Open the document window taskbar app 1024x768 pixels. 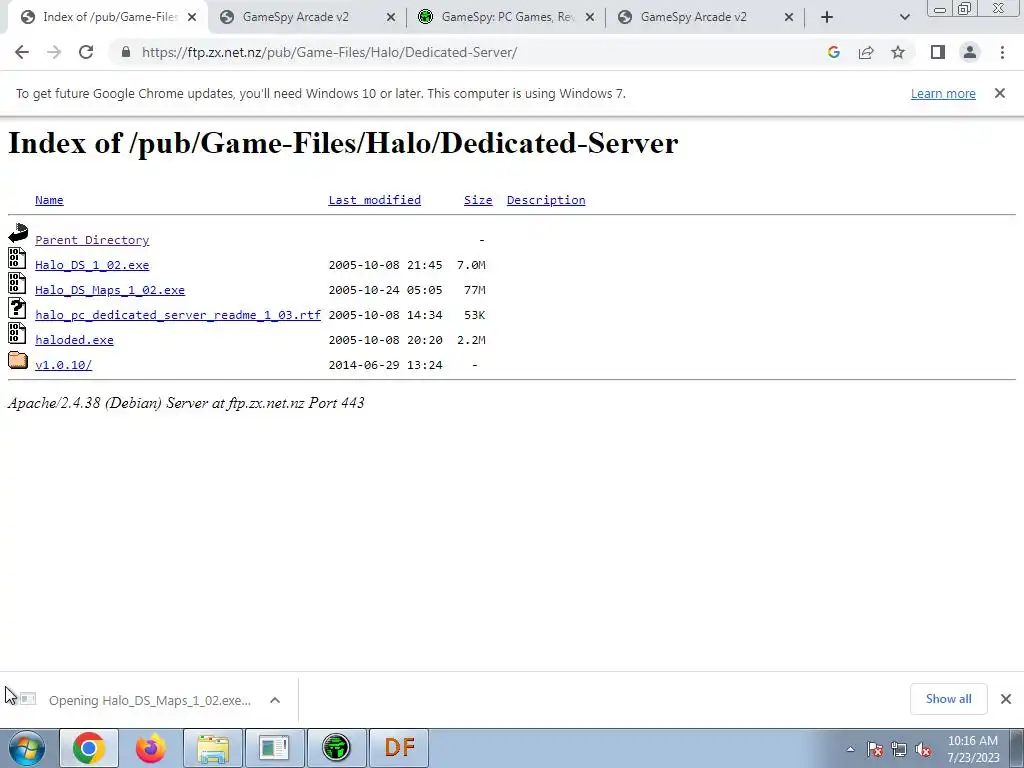point(274,748)
